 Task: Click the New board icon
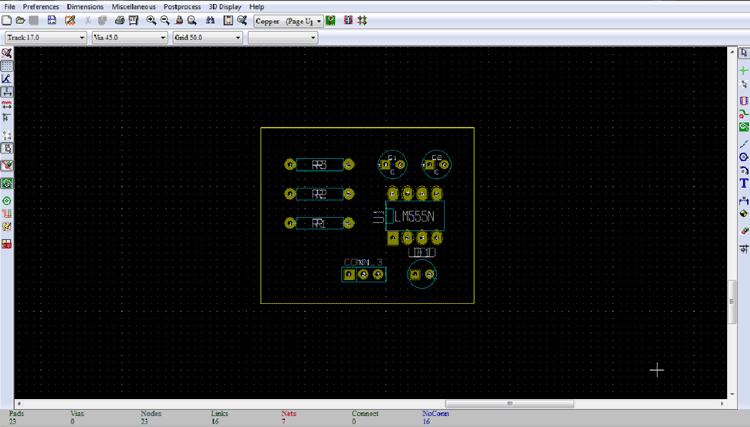[7, 21]
